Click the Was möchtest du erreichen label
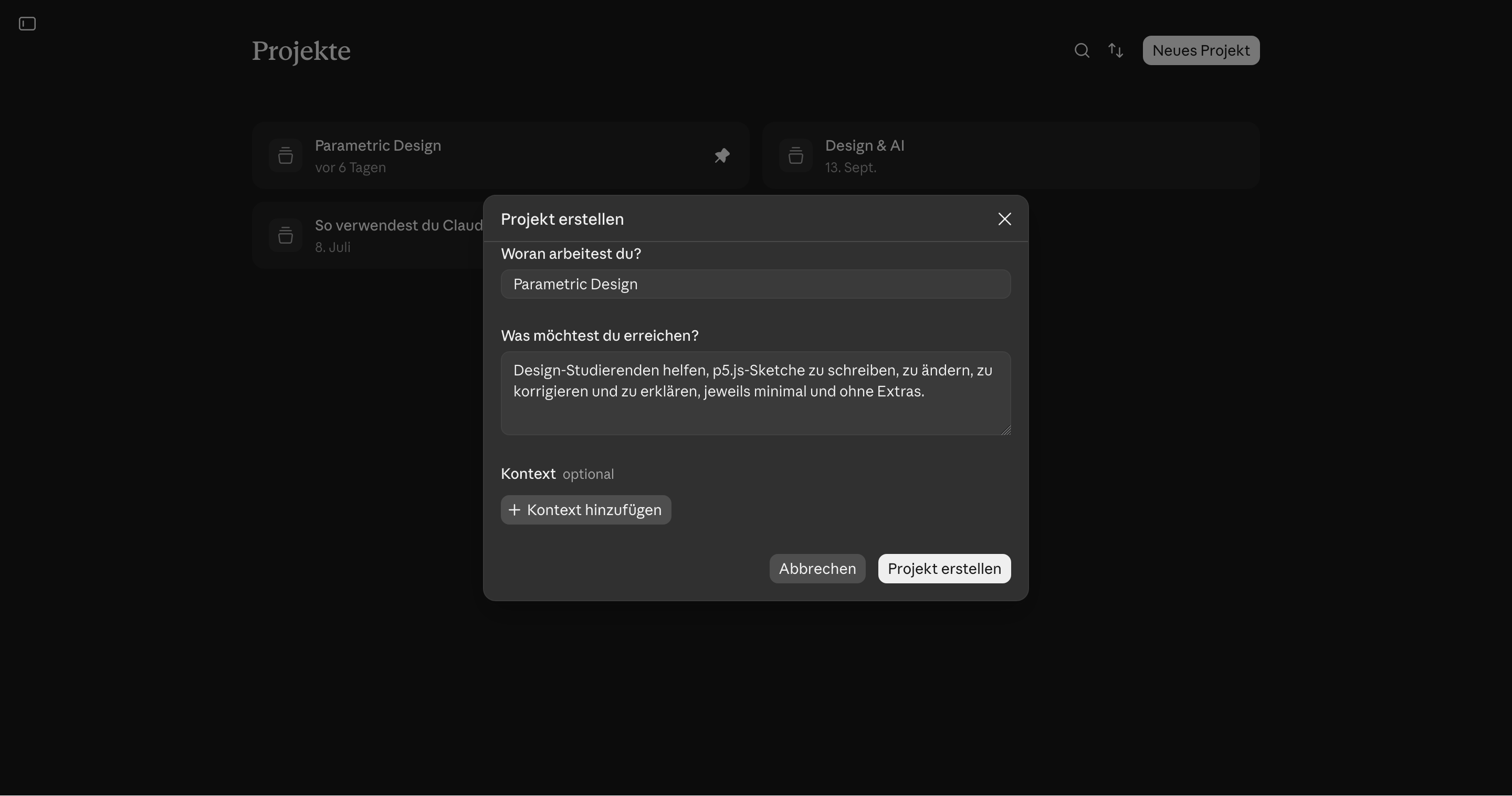Viewport: 1512px width, 796px height. pyautogui.click(x=599, y=336)
